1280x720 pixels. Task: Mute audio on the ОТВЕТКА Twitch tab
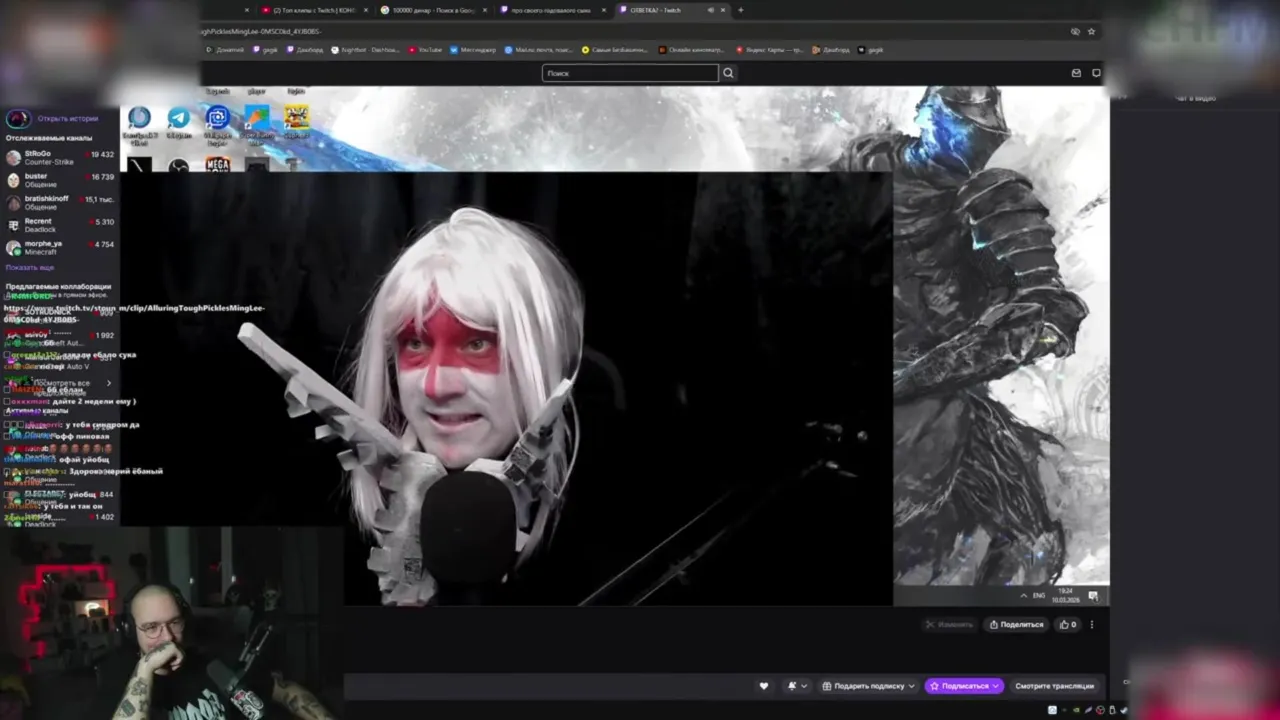pyautogui.click(x=711, y=10)
